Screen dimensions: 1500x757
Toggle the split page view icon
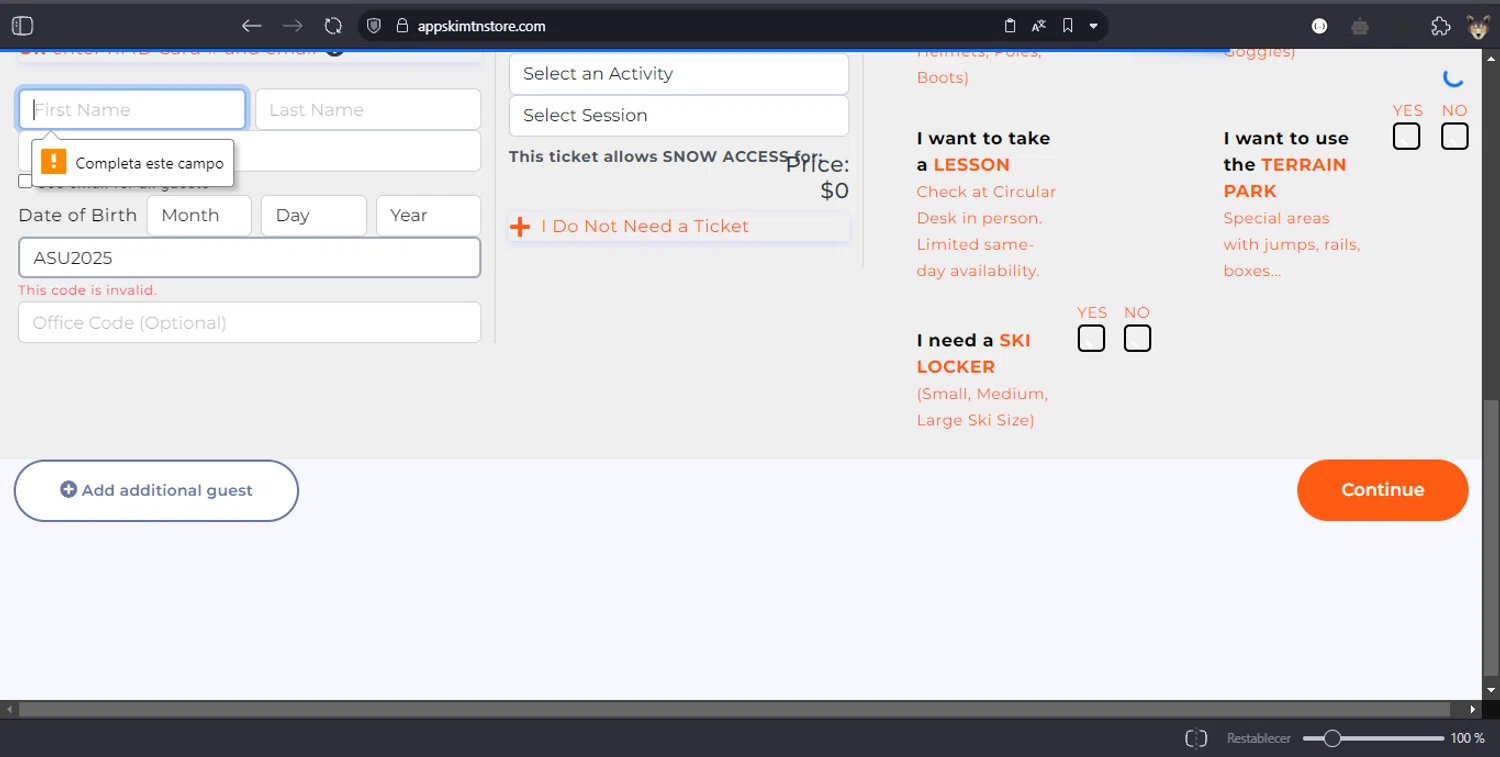1196,738
